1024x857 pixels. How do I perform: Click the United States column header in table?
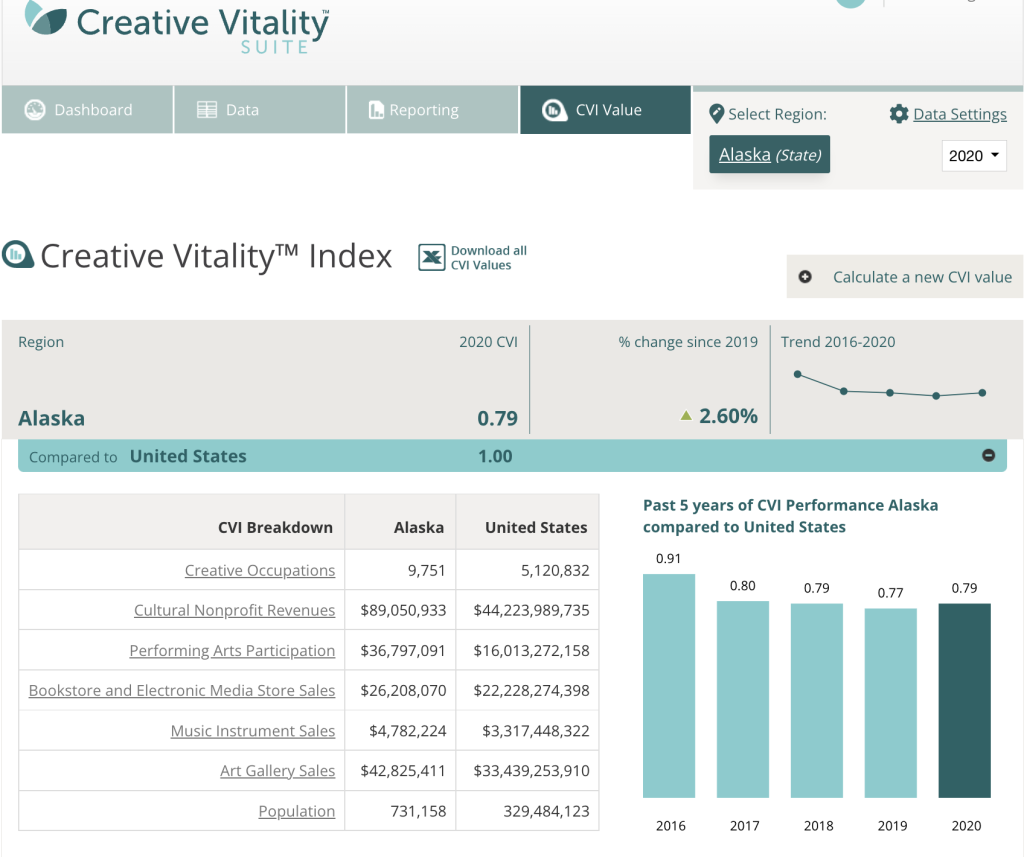(536, 527)
